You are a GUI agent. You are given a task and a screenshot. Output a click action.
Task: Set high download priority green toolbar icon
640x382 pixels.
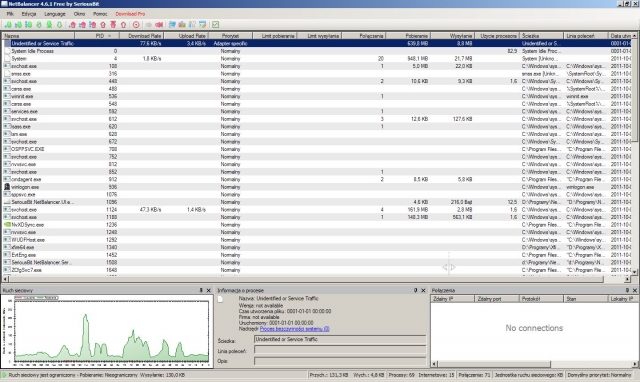click(28, 25)
